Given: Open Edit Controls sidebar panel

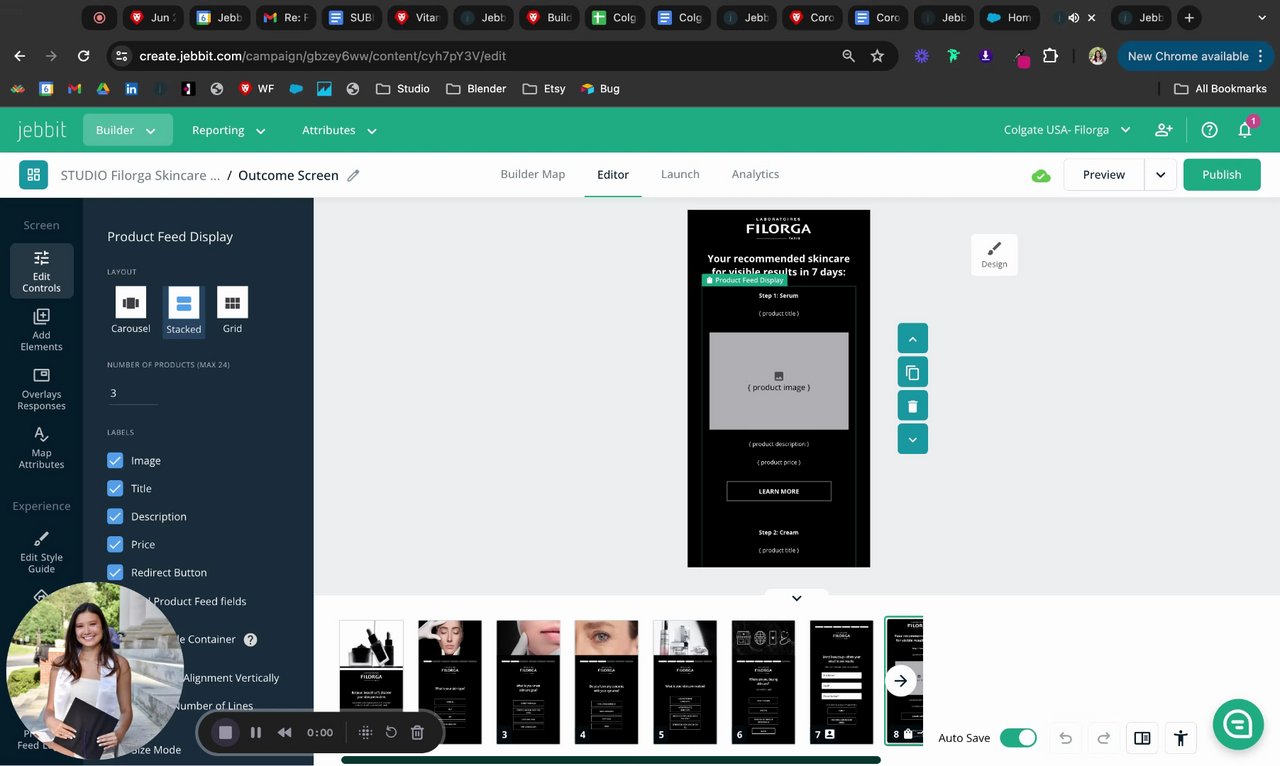Looking at the screenshot, I should tap(41, 271).
